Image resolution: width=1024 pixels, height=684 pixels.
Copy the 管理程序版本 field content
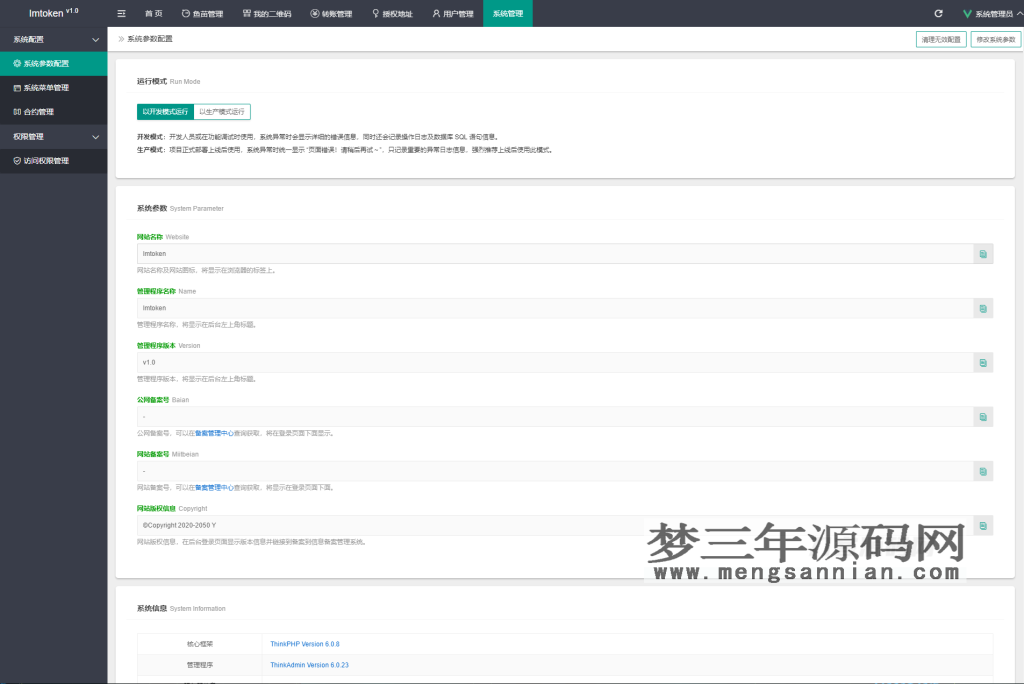click(981, 362)
